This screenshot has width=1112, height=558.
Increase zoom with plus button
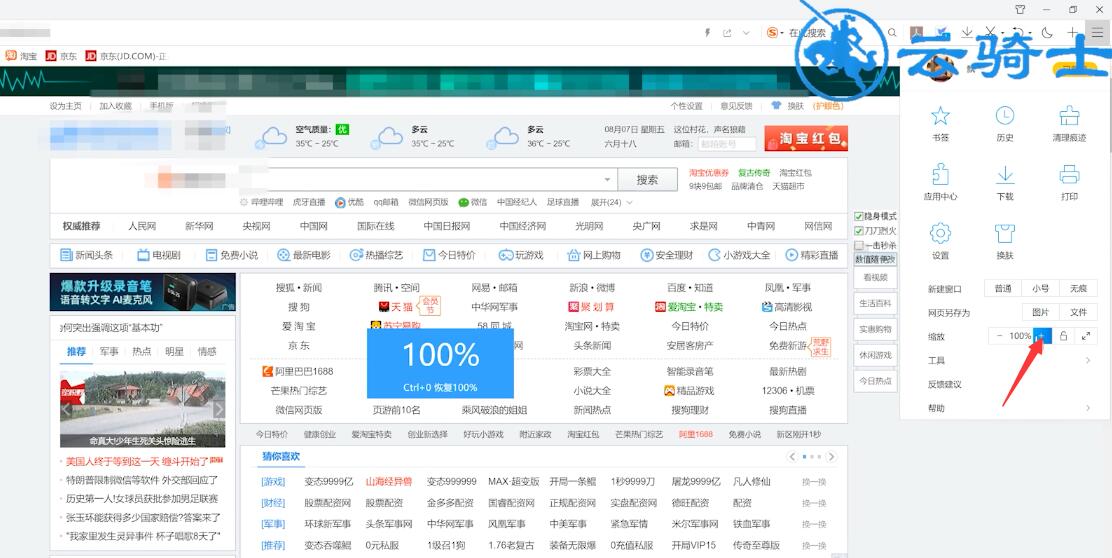[1042, 336]
